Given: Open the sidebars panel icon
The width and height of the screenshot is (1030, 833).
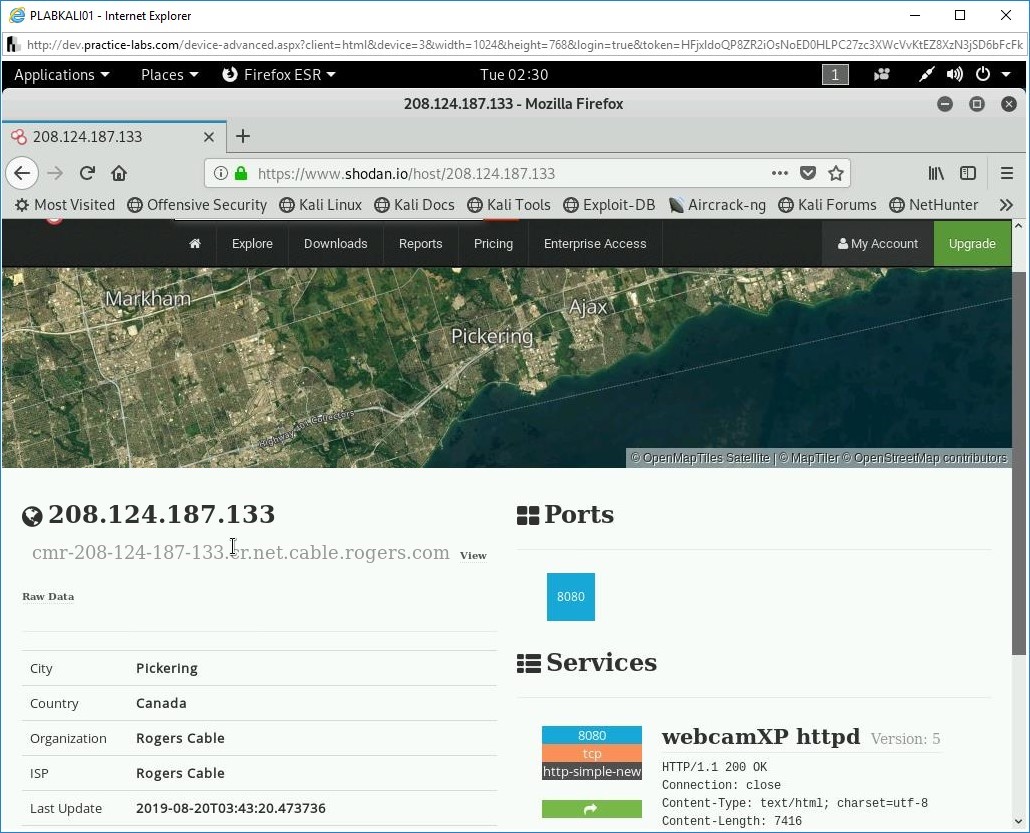Looking at the screenshot, I should point(968,172).
